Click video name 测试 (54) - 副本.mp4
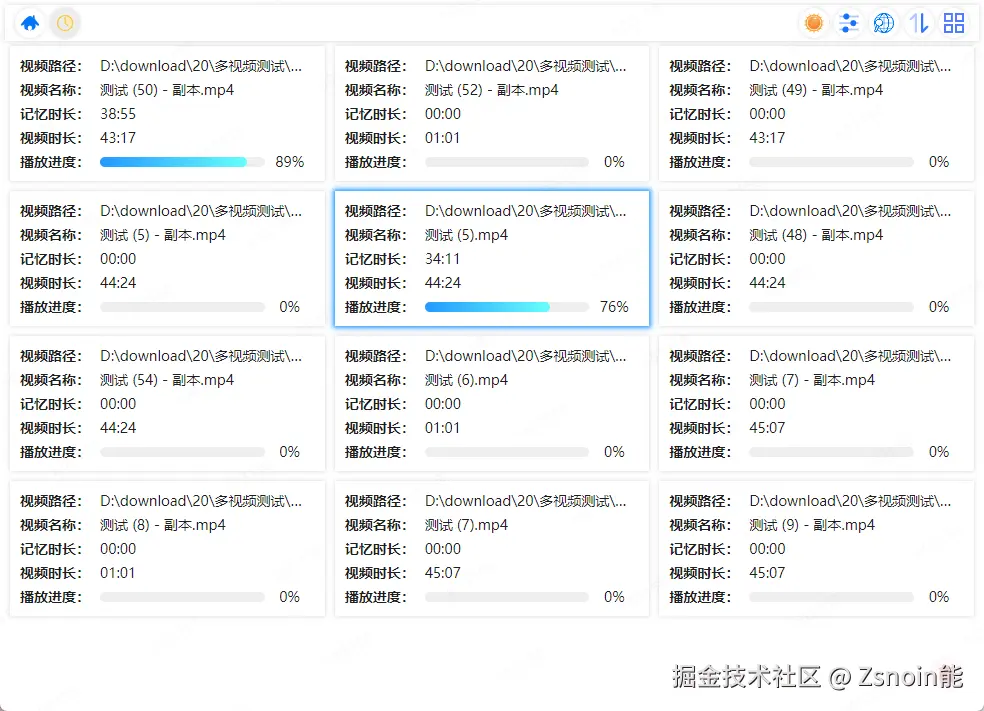The width and height of the screenshot is (984, 711). (x=167, y=380)
